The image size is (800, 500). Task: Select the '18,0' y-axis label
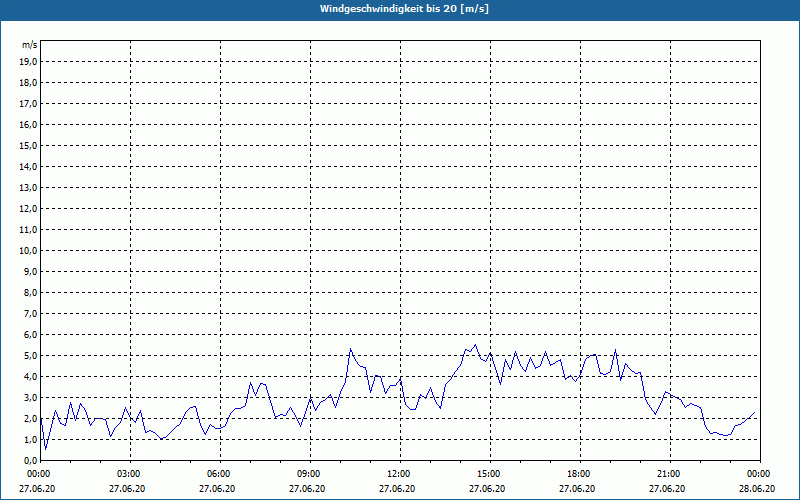(x=28, y=83)
